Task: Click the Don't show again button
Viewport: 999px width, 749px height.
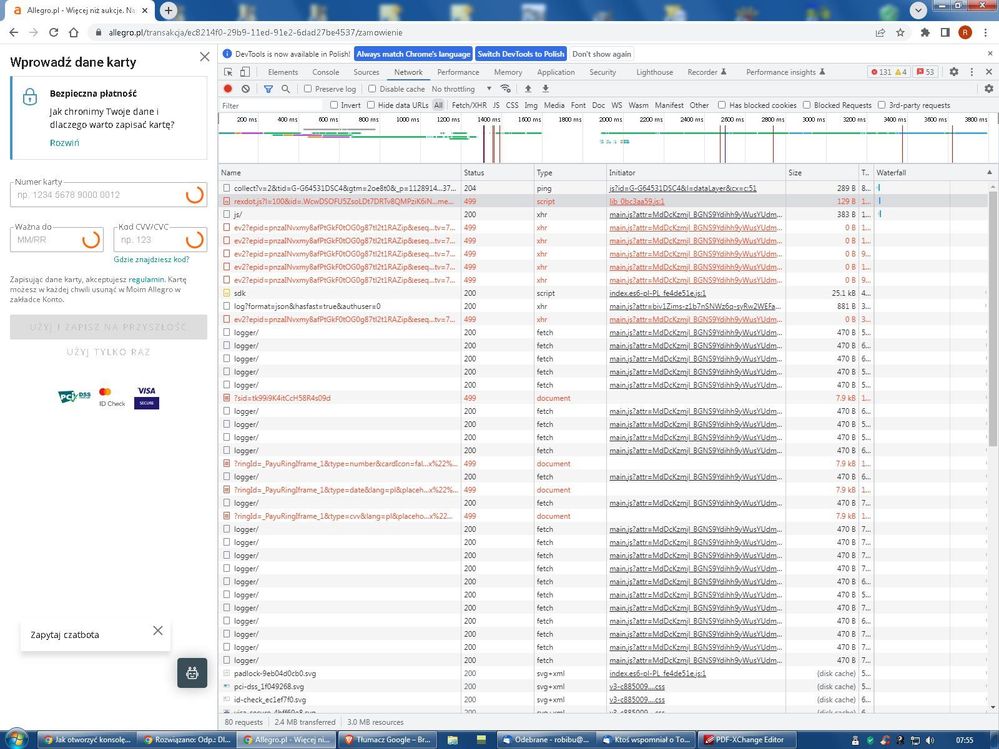Action: [x=601, y=54]
